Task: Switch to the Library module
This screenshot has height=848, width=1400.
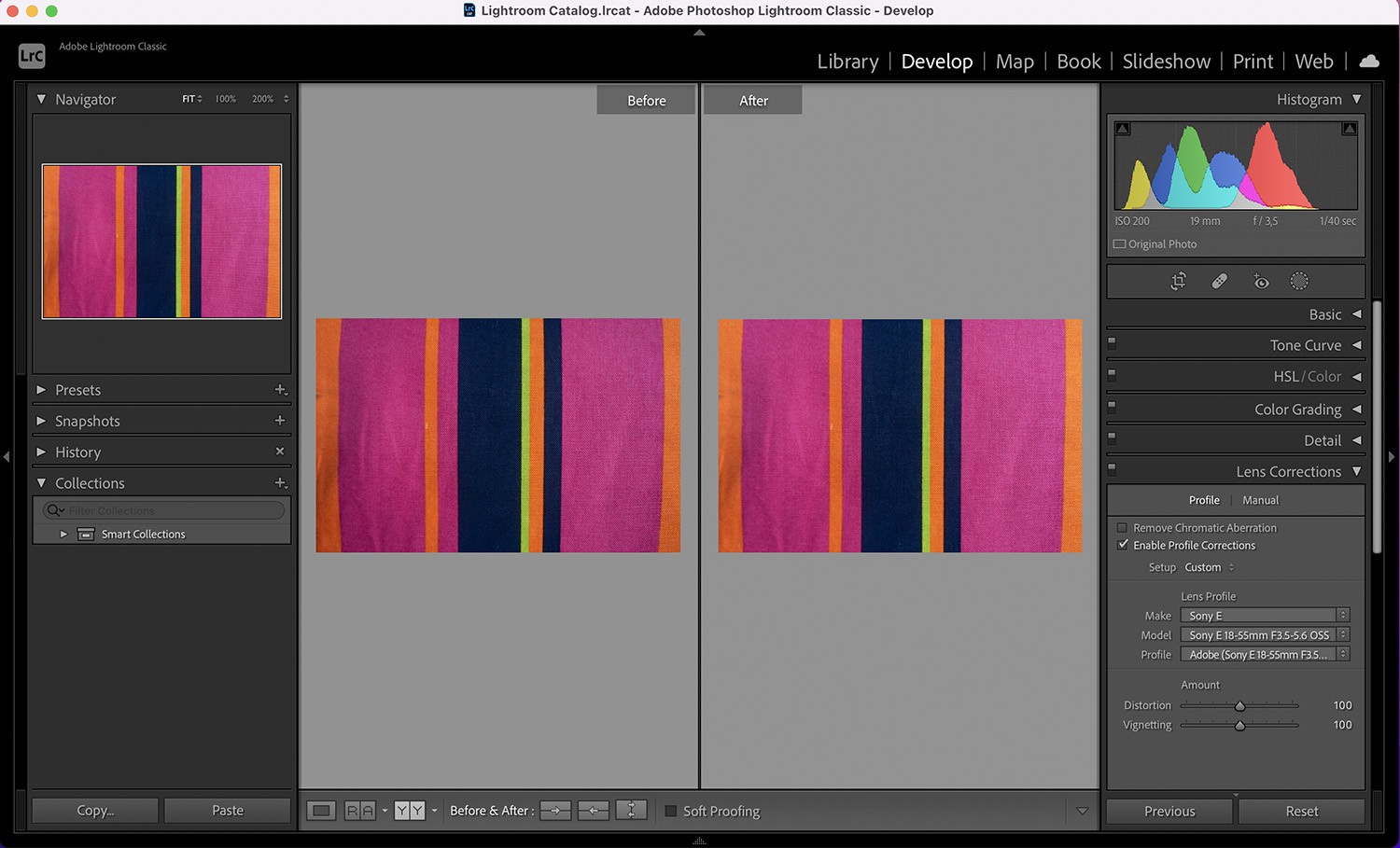Action: click(847, 61)
